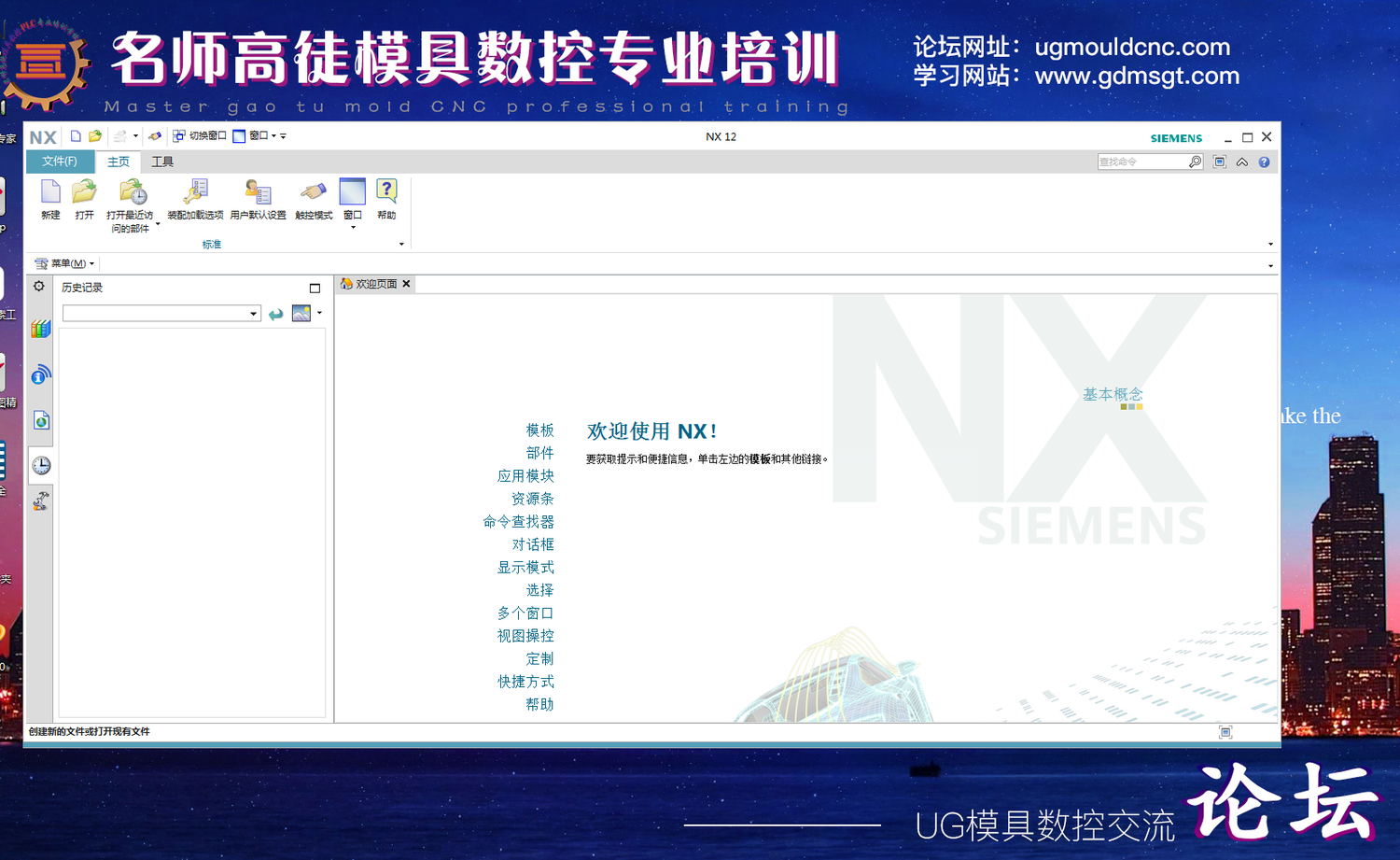1400x860 pixels.
Task: Click the 定制 link
Action: point(539,659)
